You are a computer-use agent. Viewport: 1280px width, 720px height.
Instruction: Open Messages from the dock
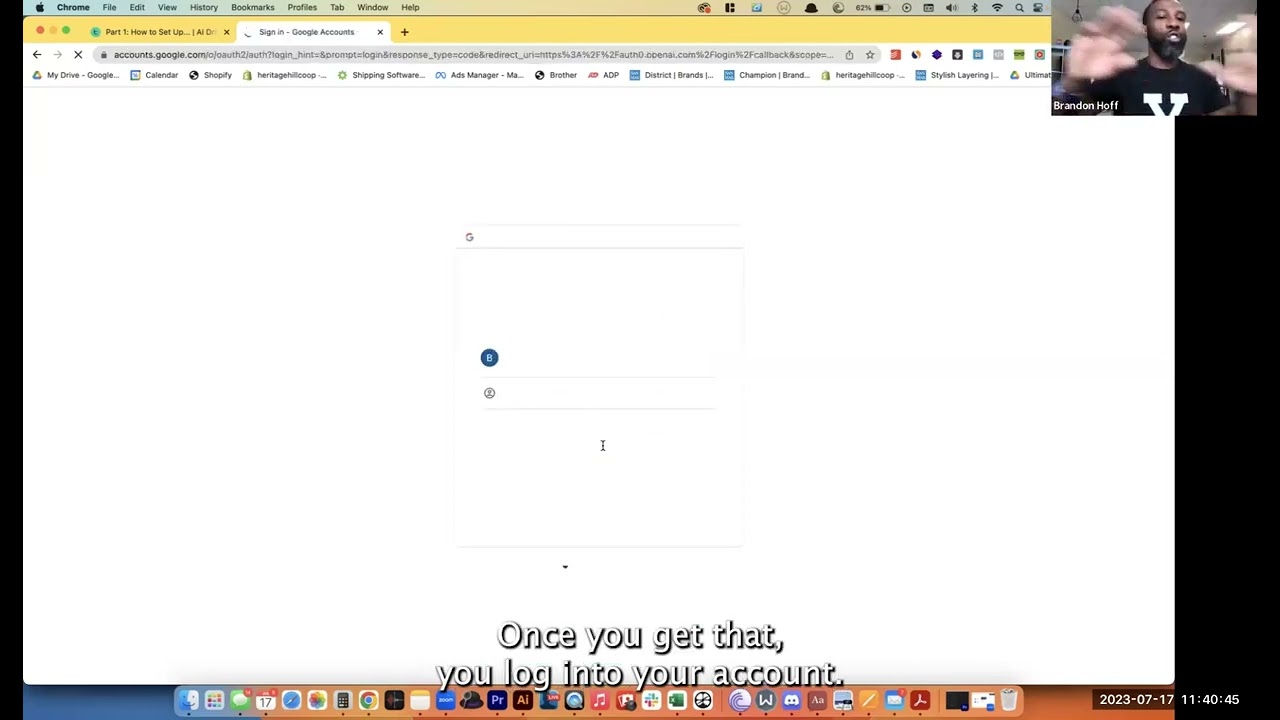[240, 700]
